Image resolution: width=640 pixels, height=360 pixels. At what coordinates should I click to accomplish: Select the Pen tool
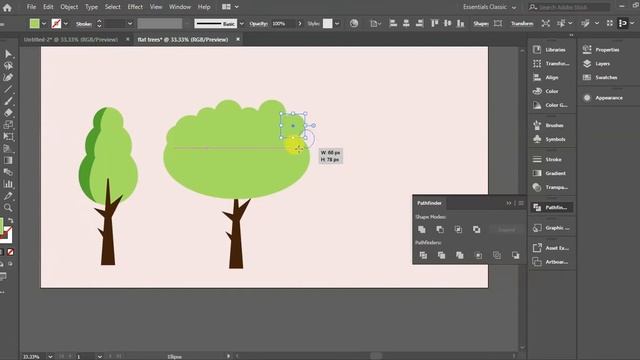click(x=8, y=77)
